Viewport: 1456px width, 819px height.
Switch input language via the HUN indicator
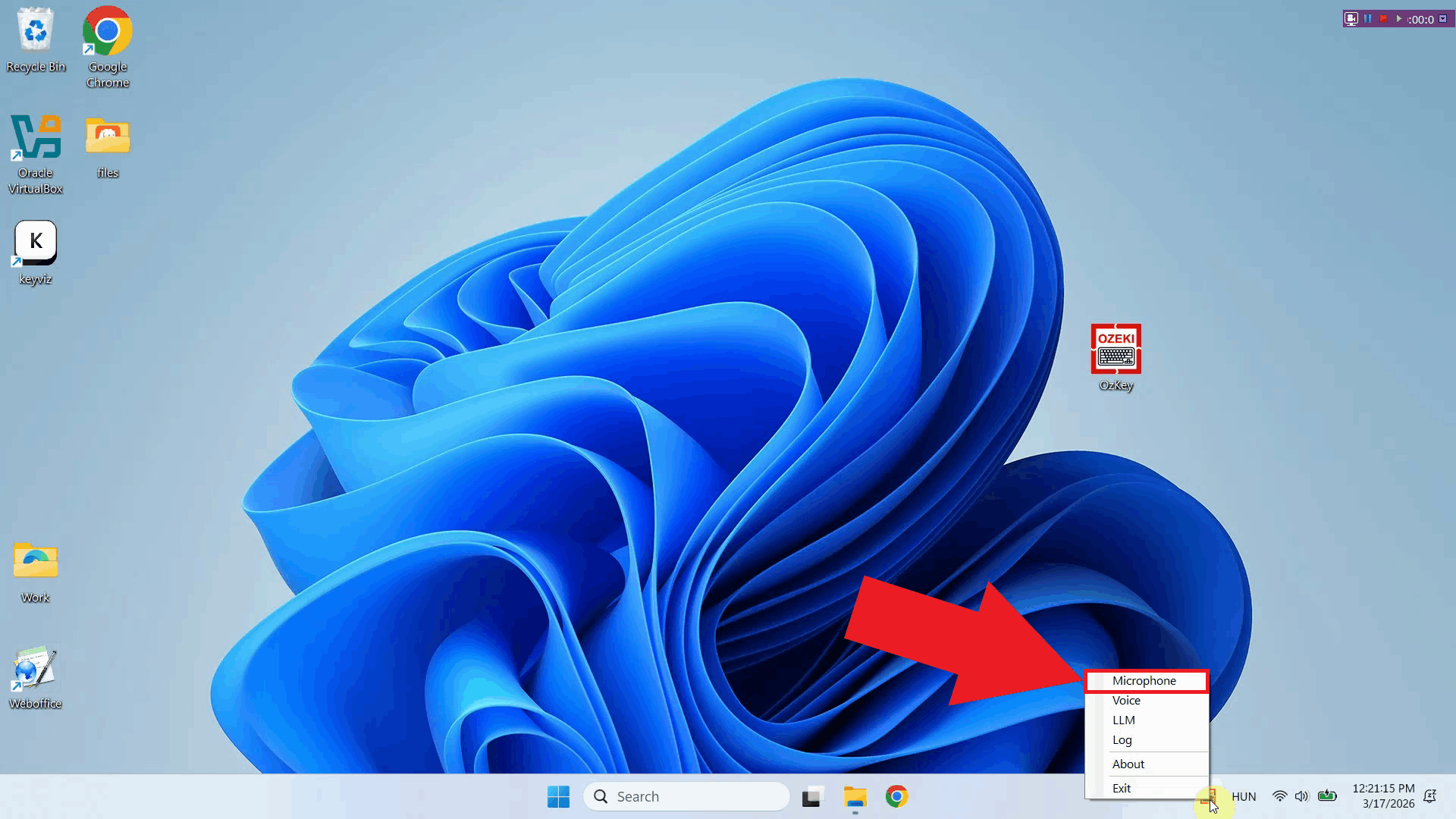tap(1244, 796)
